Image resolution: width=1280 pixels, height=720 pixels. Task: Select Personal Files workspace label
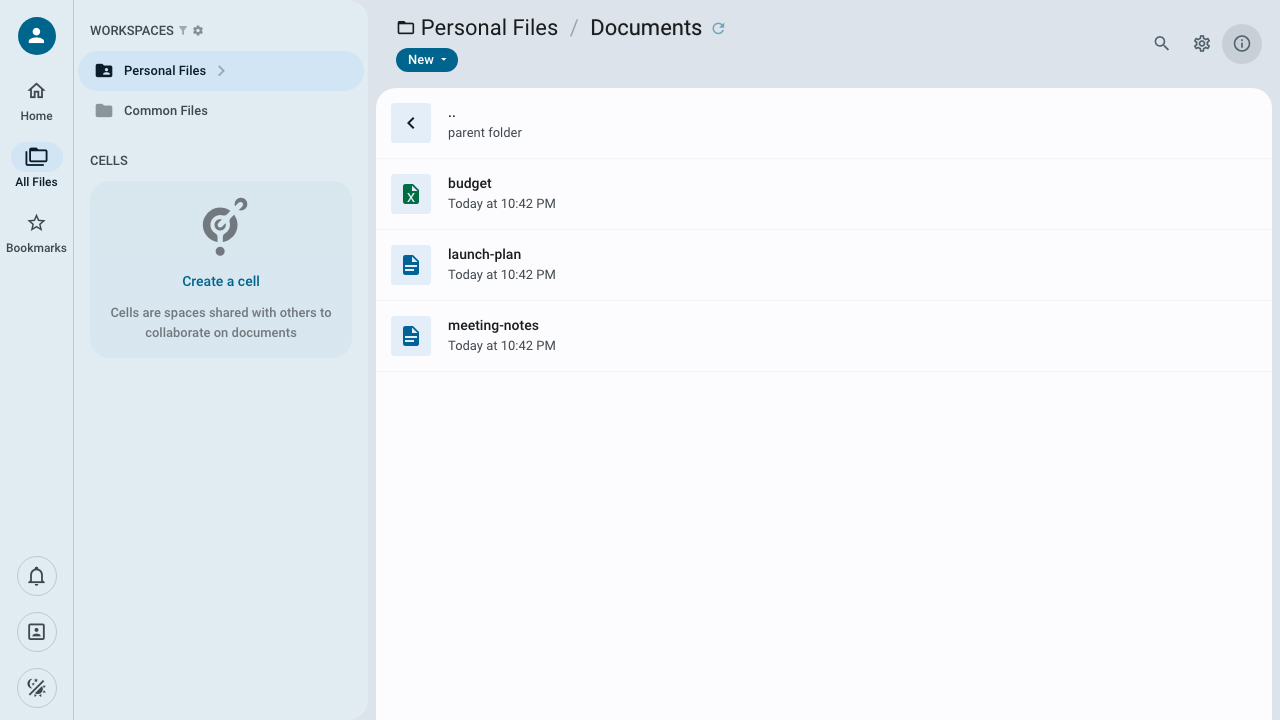(x=165, y=71)
